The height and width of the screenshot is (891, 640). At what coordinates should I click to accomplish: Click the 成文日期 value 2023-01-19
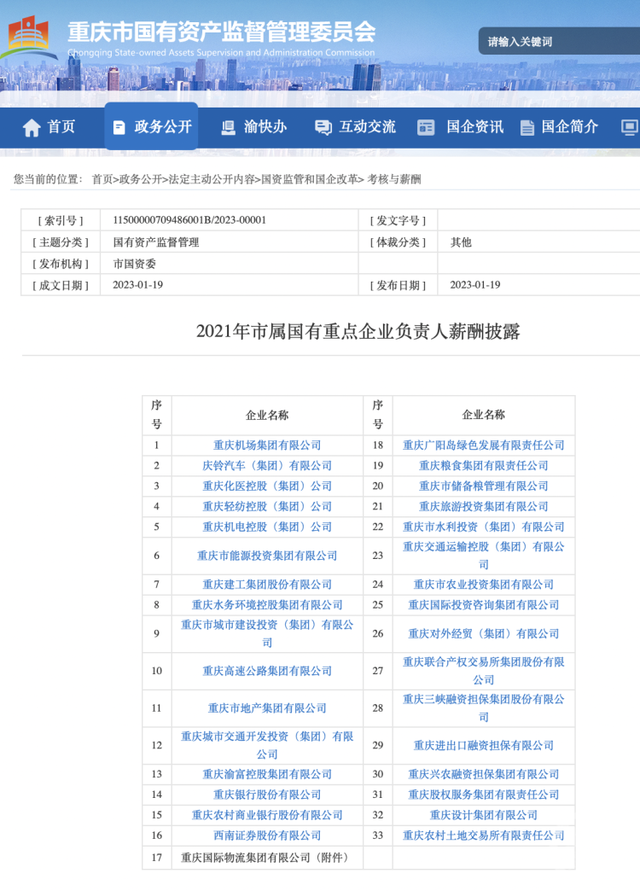[x=138, y=285]
